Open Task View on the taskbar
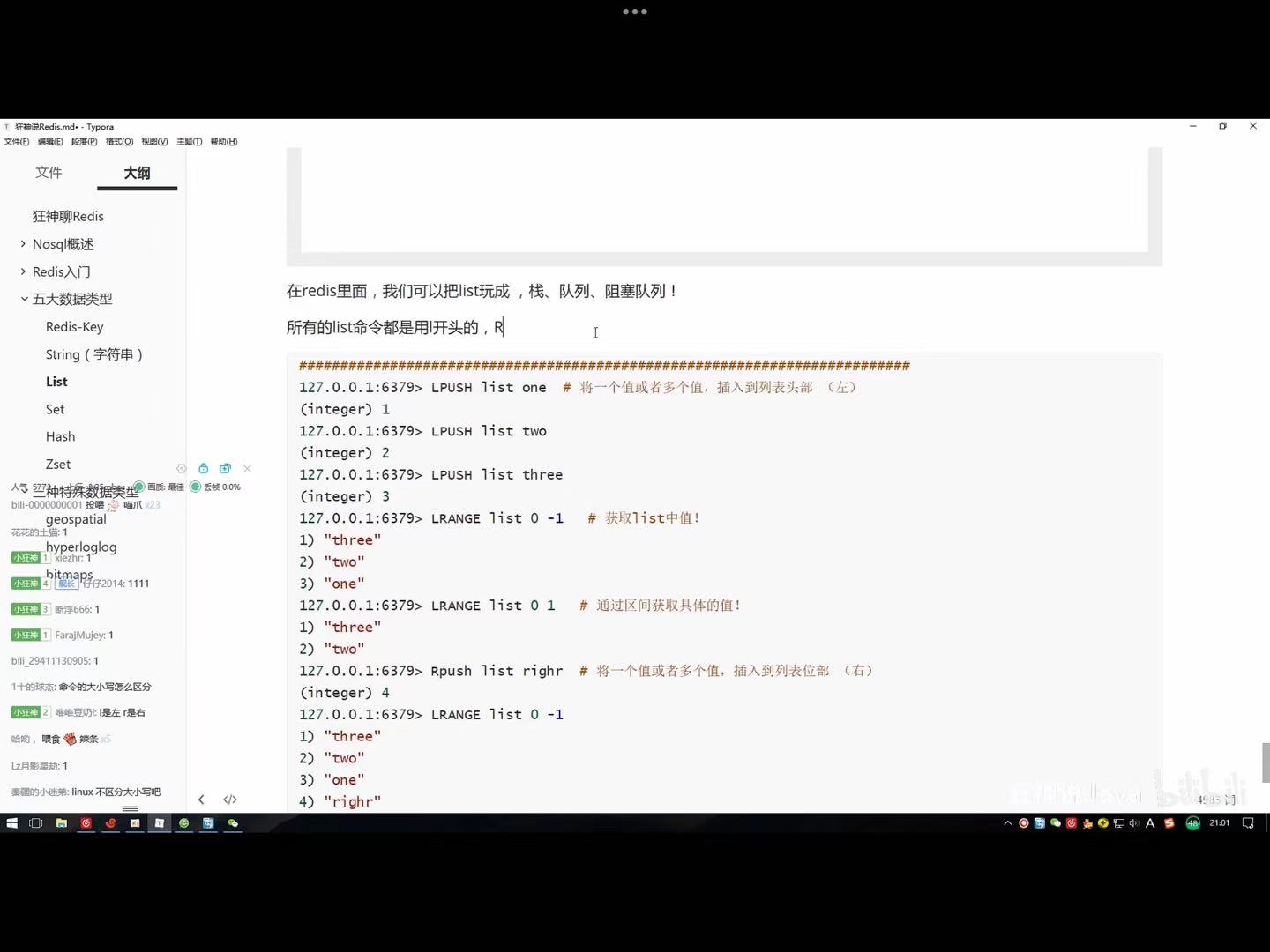 pos(36,823)
